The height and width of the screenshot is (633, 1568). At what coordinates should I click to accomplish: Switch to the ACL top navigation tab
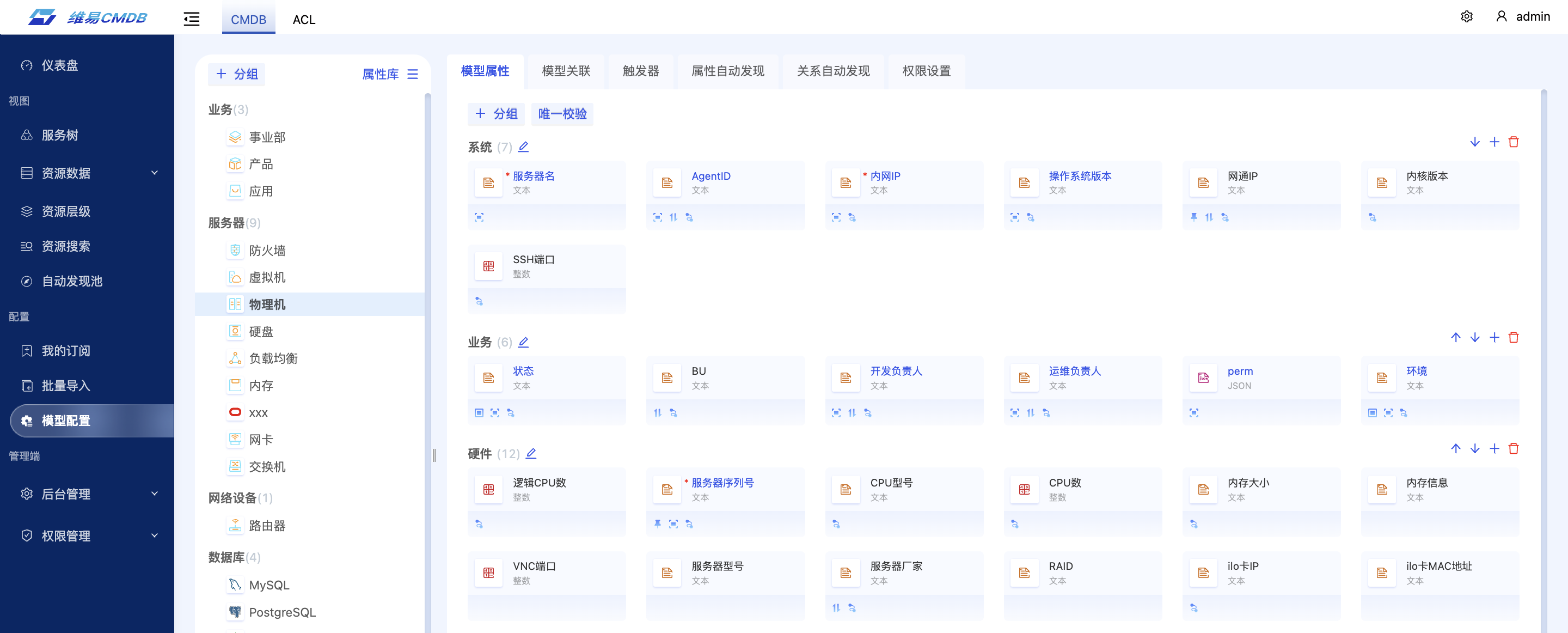[x=304, y=20]
